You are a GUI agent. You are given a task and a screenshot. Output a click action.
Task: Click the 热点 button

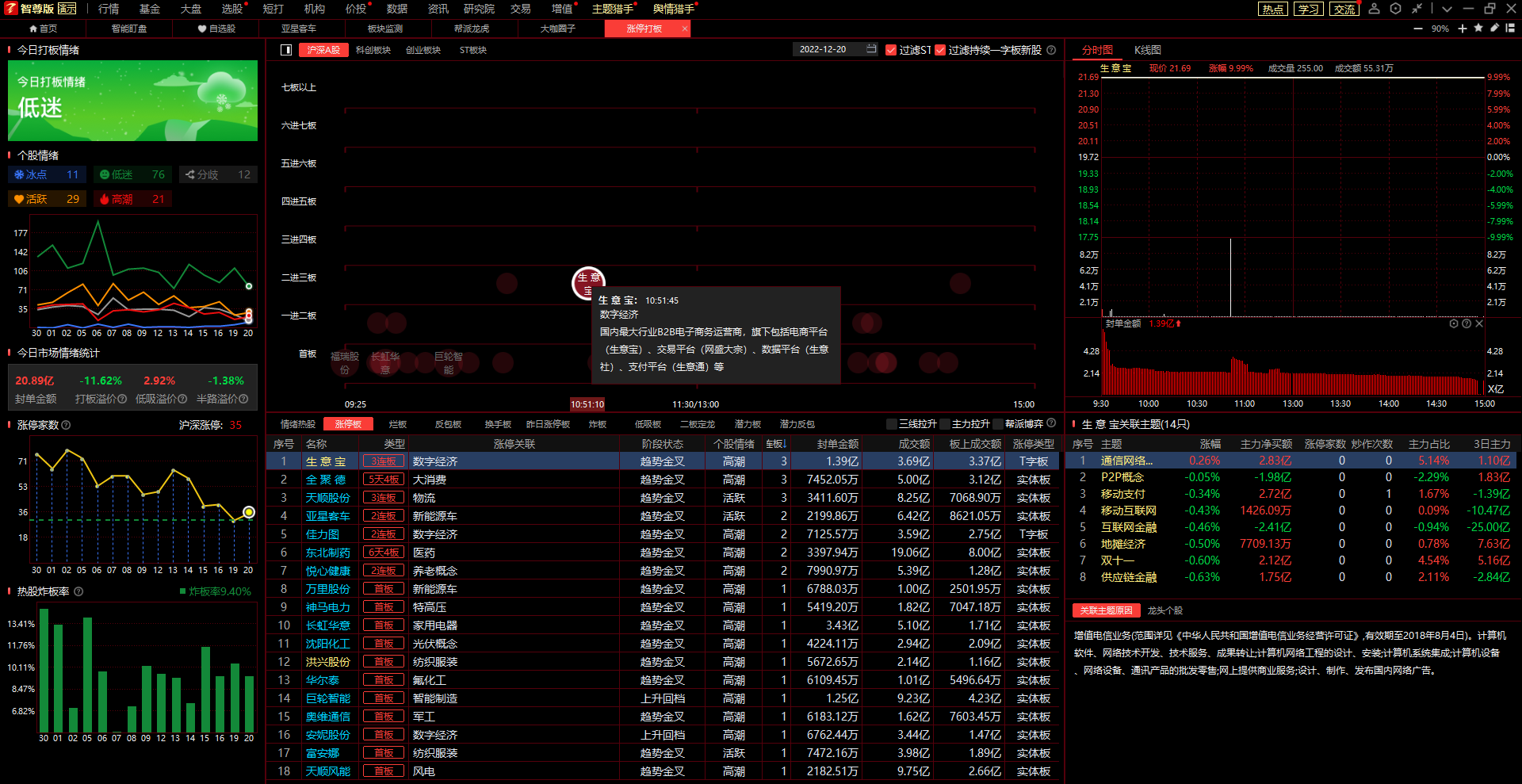click(x=1273, y=9)
